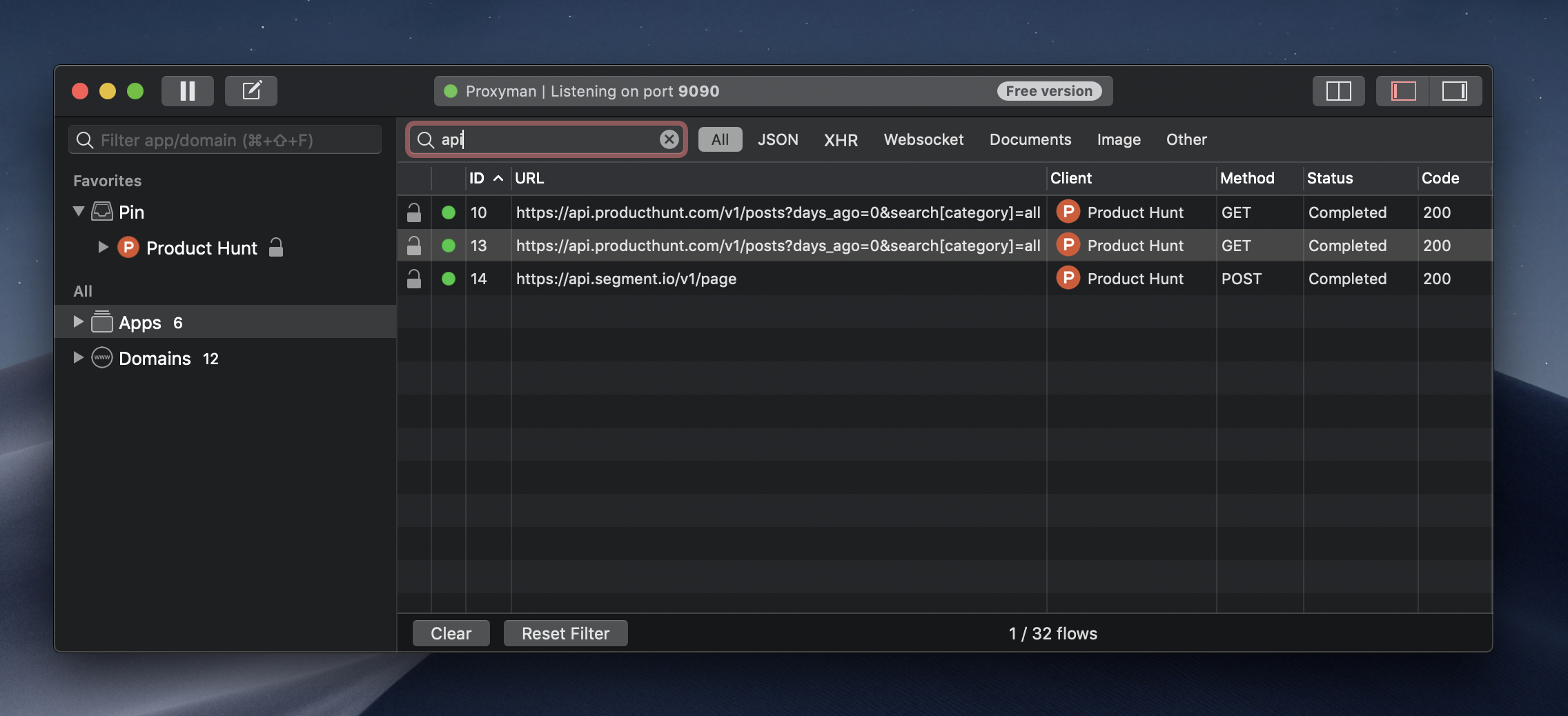The image size is (1568, 716).
Task: Click the Domains www globe icon
Action: coord(102,357)
